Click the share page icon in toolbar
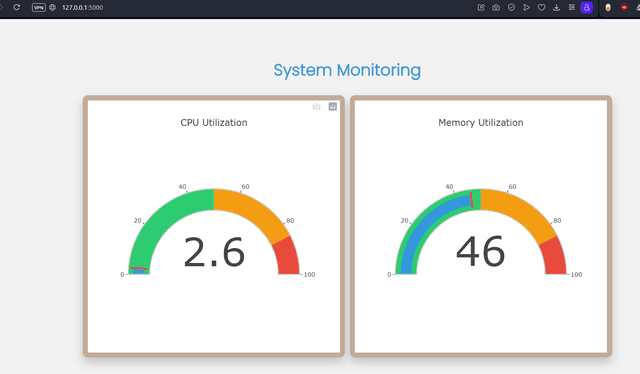The image size is (640, 374). [481, 7]
